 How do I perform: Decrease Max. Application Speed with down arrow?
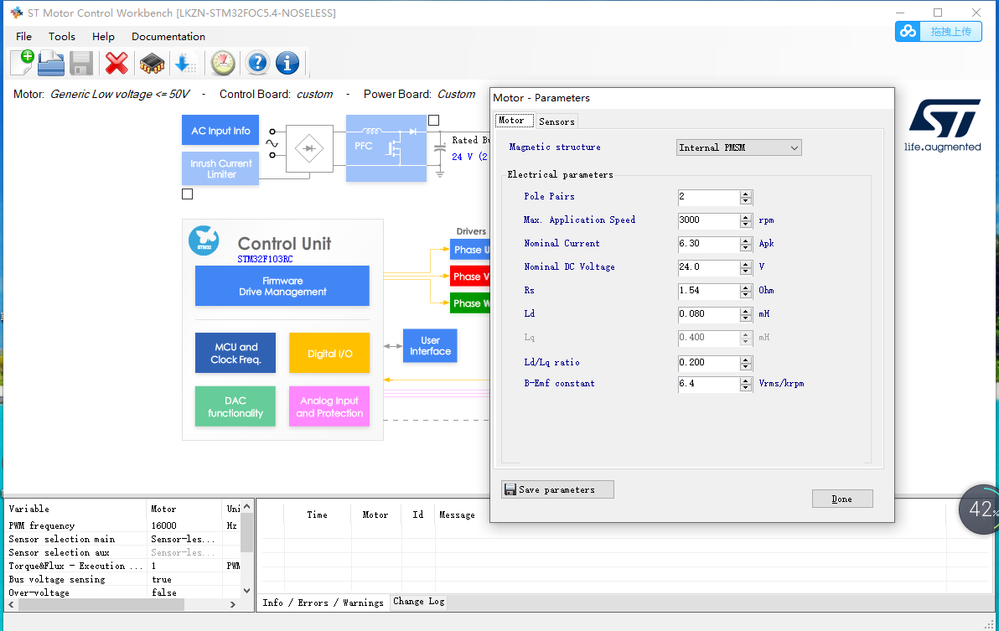click(x=746, y=224)
